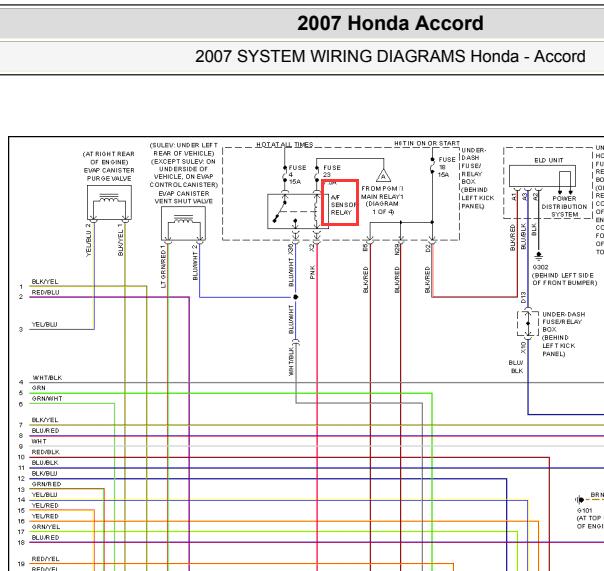Click the "BLU/BLK" label below X10
The width and height of the screenshot is (604, 571).
point(516,367)
